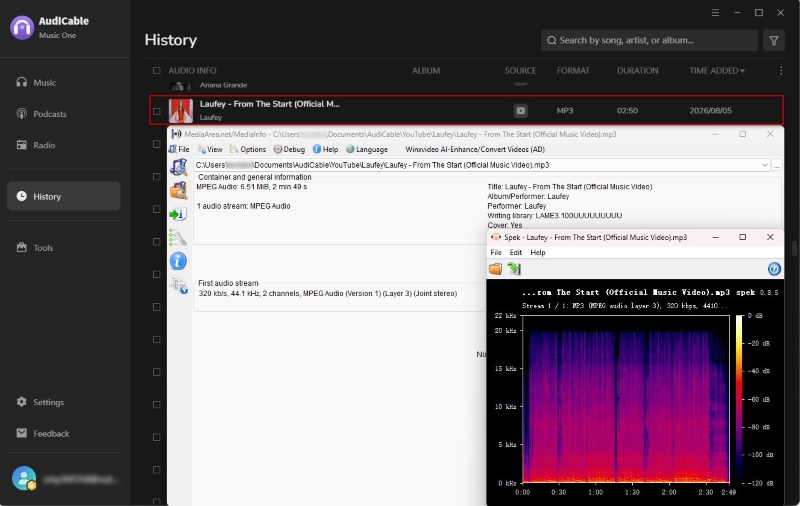The width and height of the screenshot is (800, 506).
Task: Click the 'Laufey - From The Start' song title
Action: [269, 104]
